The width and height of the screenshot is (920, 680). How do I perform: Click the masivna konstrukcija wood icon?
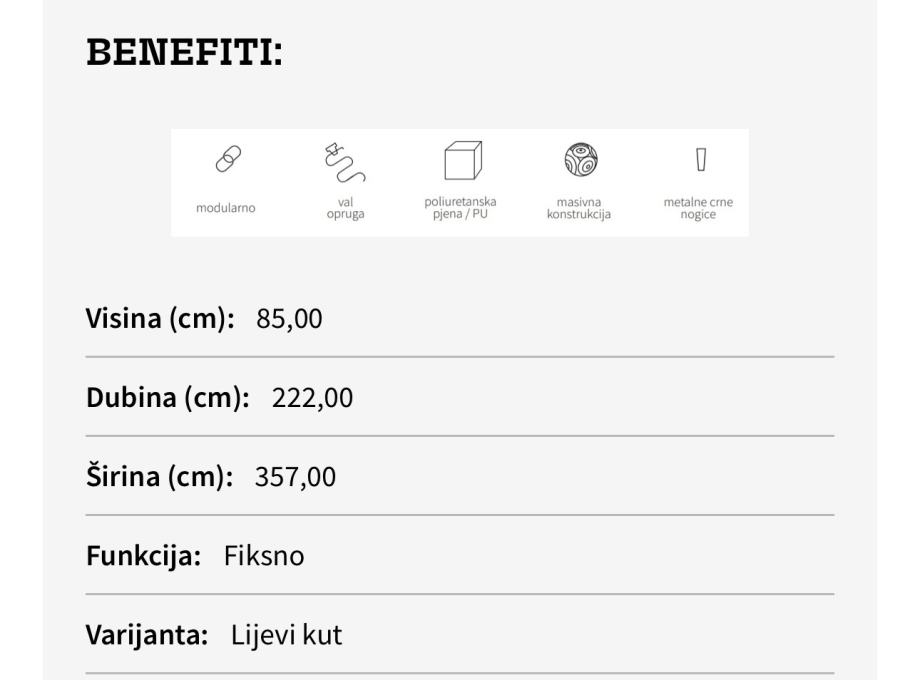point(578,161)
